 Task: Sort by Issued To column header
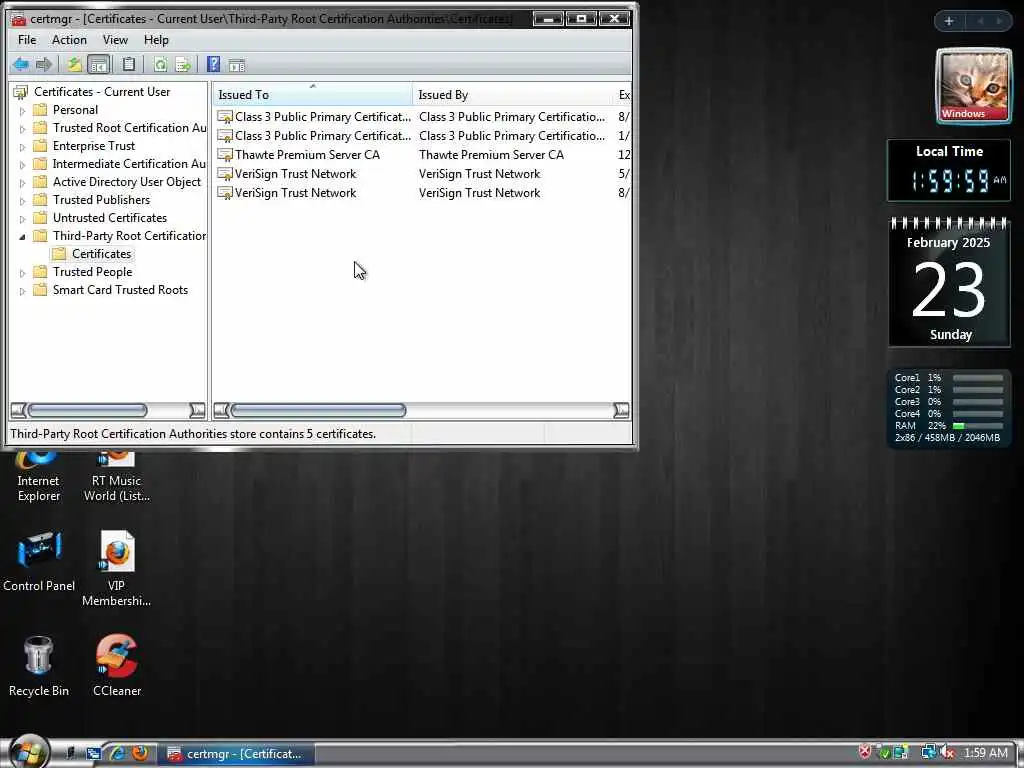pos(312,95)
